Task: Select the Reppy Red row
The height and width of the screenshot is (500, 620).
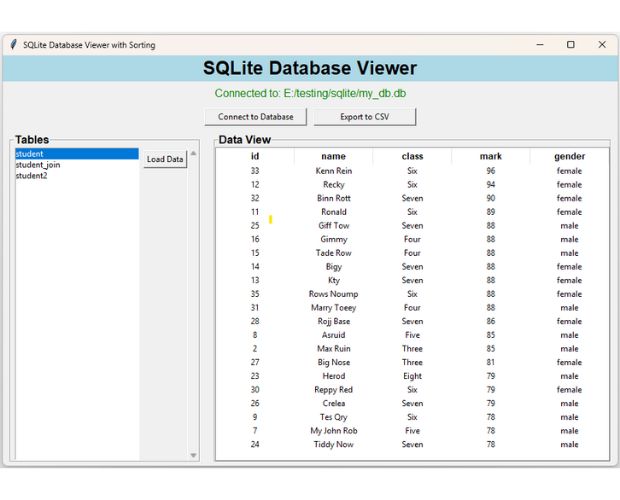Action: coord(412,389)
